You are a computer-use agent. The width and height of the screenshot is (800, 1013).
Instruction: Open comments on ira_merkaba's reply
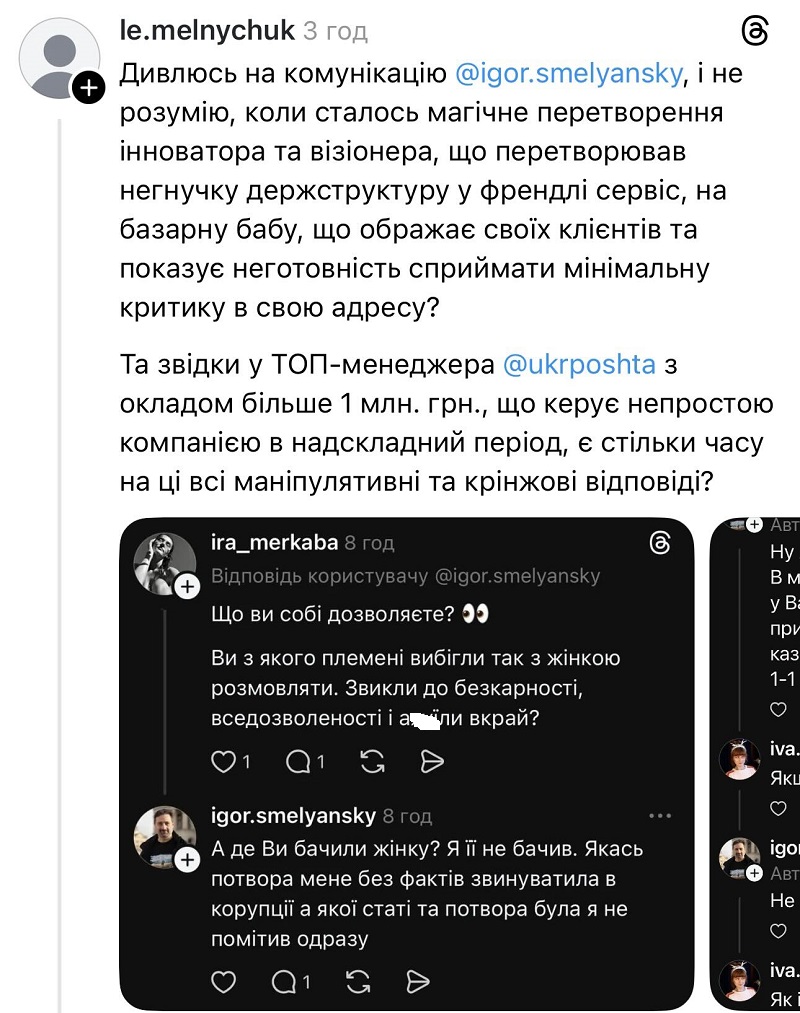tap(298, 762)
